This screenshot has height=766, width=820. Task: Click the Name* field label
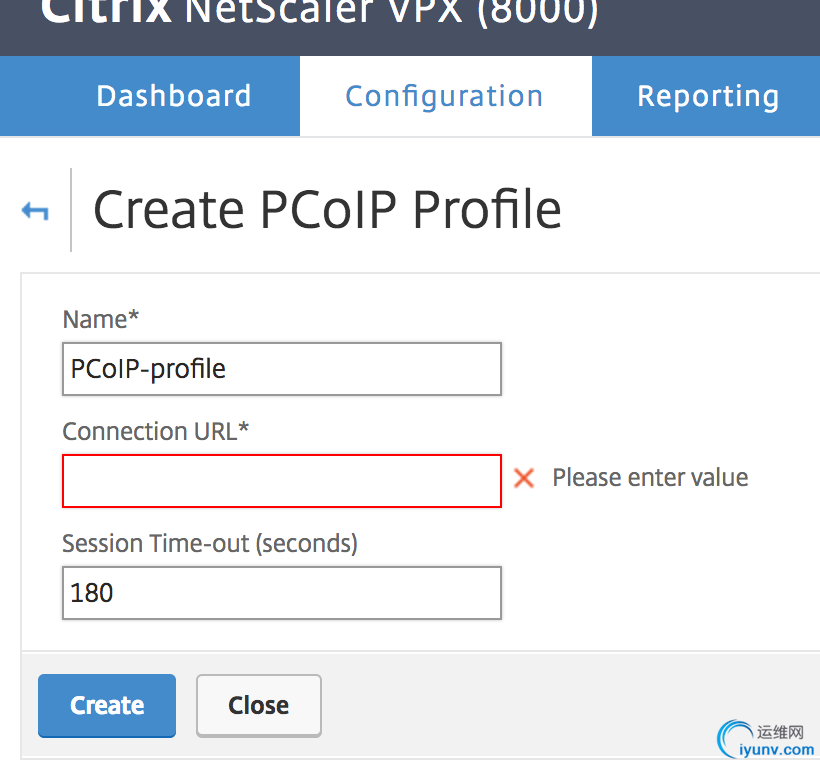tap(101, 319)
